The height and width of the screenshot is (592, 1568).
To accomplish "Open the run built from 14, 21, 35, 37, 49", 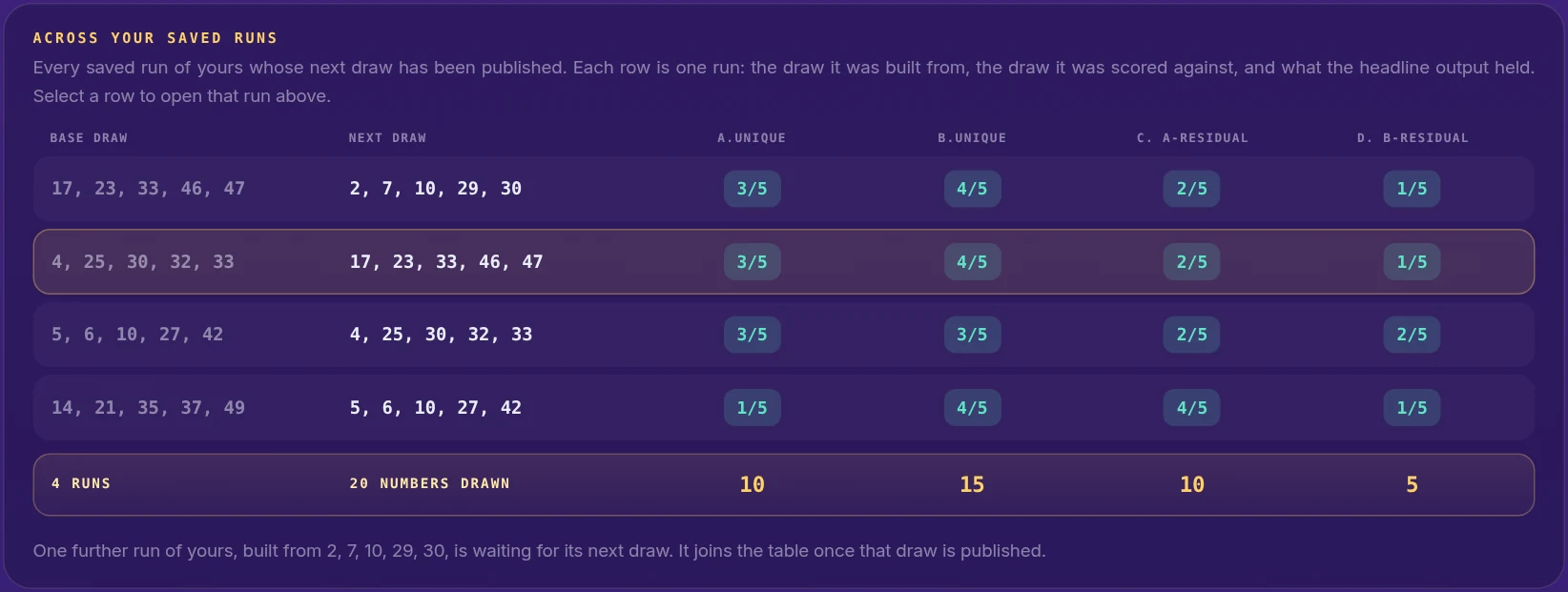I will click(783, 408).
